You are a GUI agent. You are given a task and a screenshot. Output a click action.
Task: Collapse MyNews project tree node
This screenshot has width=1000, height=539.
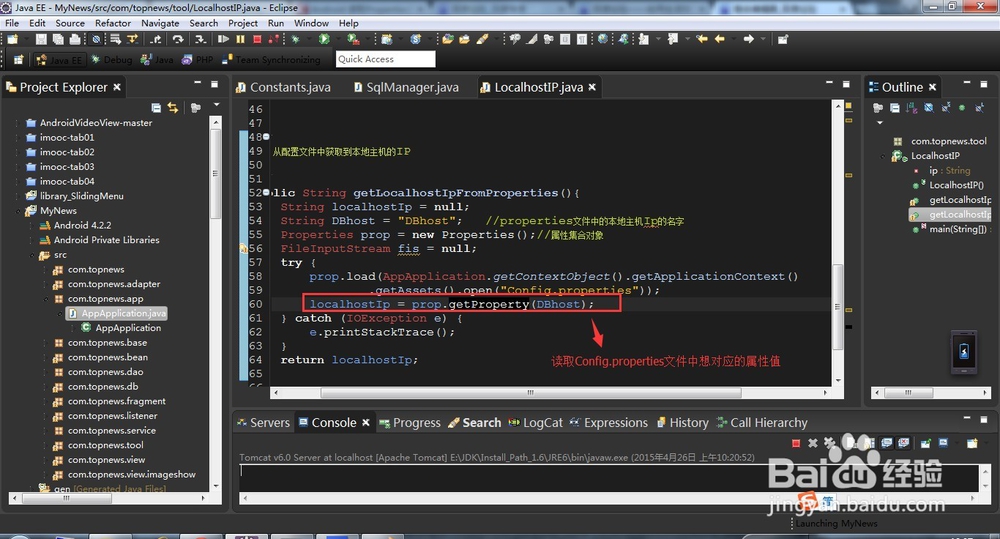tap(18, 211)
